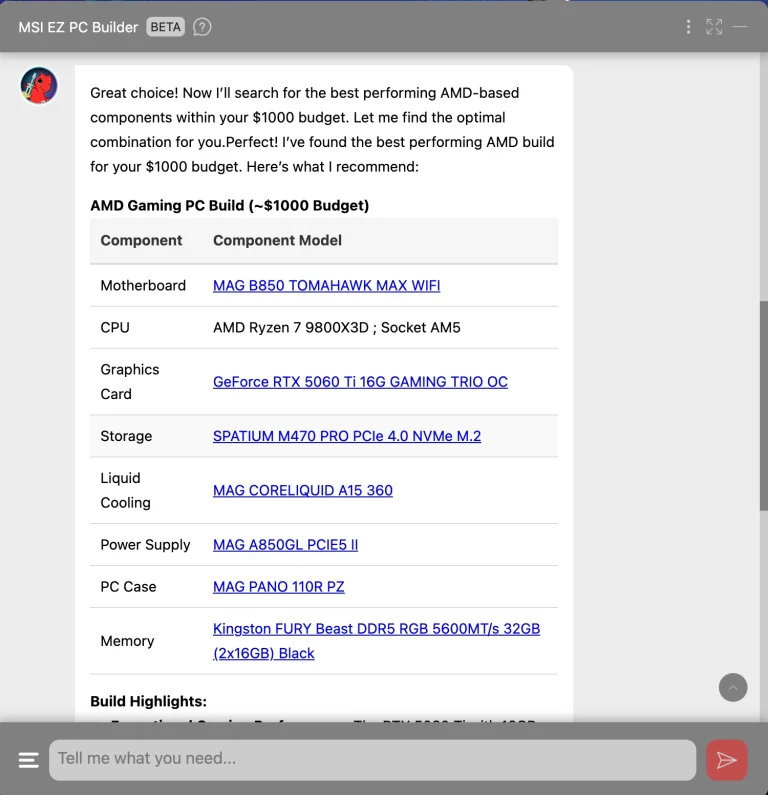The image size is (768, 795).
Task: Click the 'Component' column header
Action: [x=141, y=240]
